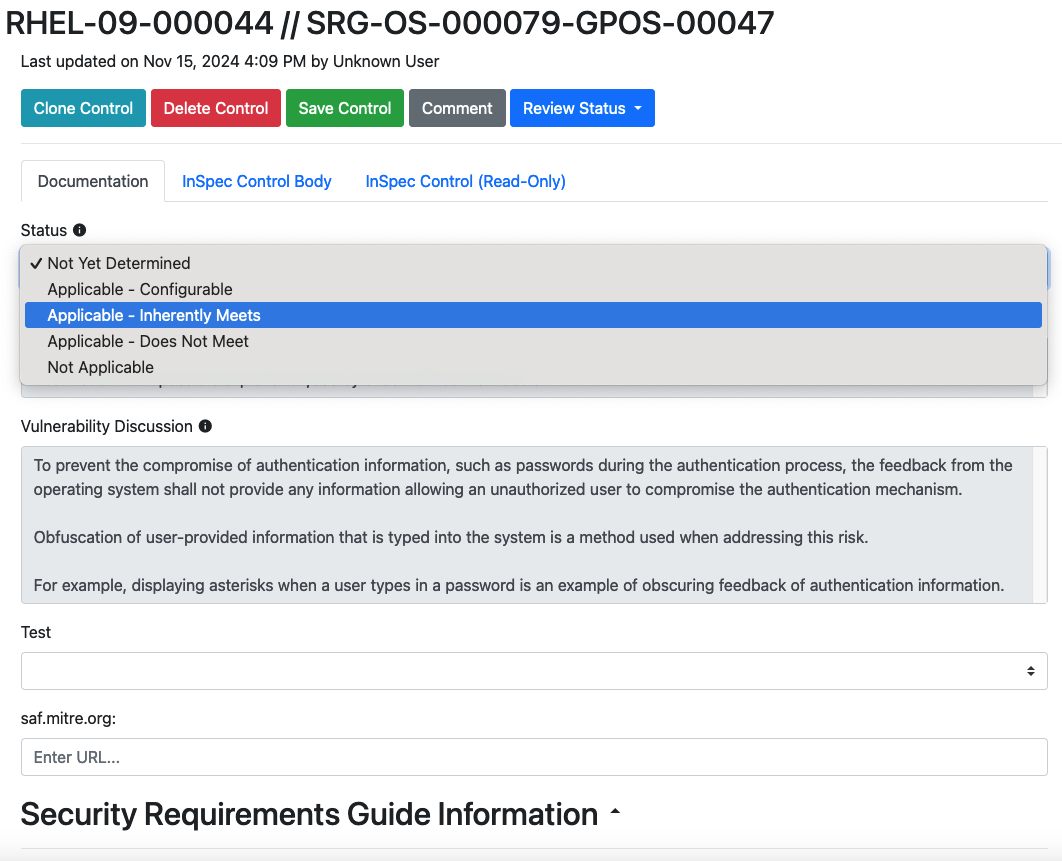Screen dimensions: 1062x861
Task: Open the Test dropdown selector
Action: [533, 671]
